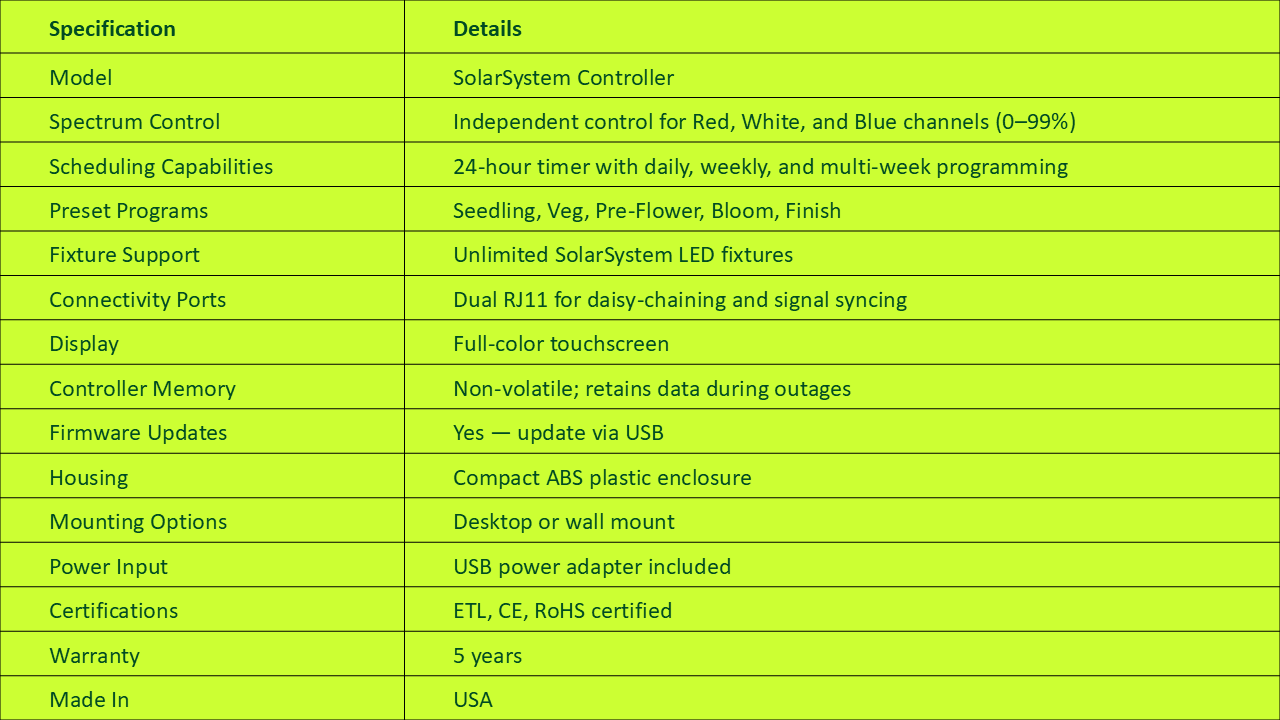1280x720 pixels.
Task: Click the Red, White, Blue channels text
Action: click(764, 122)
